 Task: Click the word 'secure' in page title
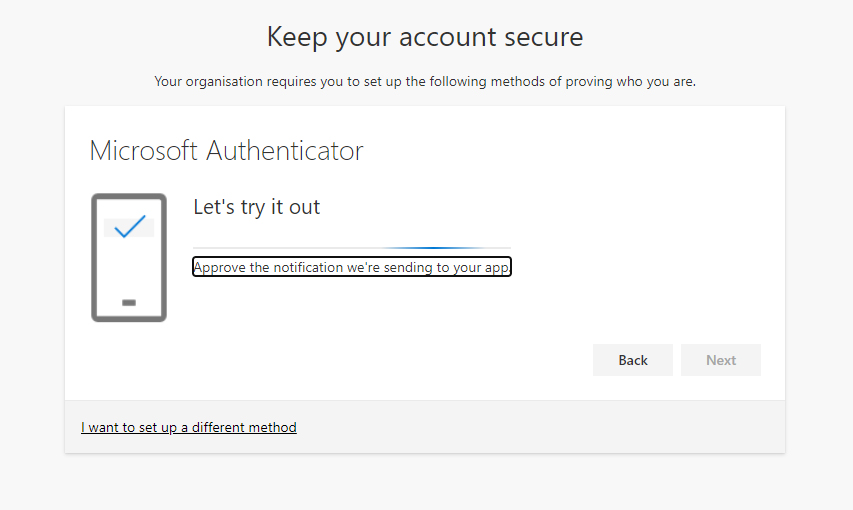[x=538, y=37]
